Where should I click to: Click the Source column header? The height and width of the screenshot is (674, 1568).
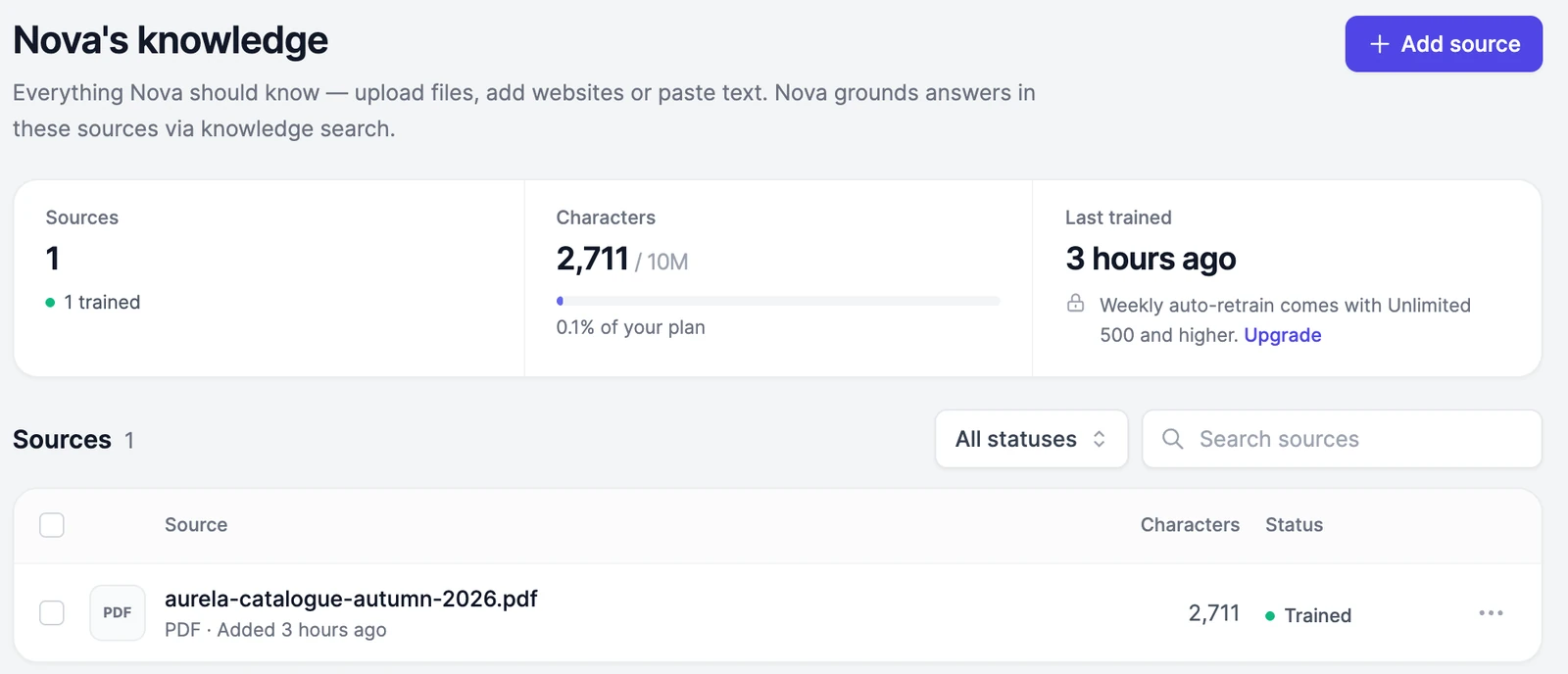196,525
